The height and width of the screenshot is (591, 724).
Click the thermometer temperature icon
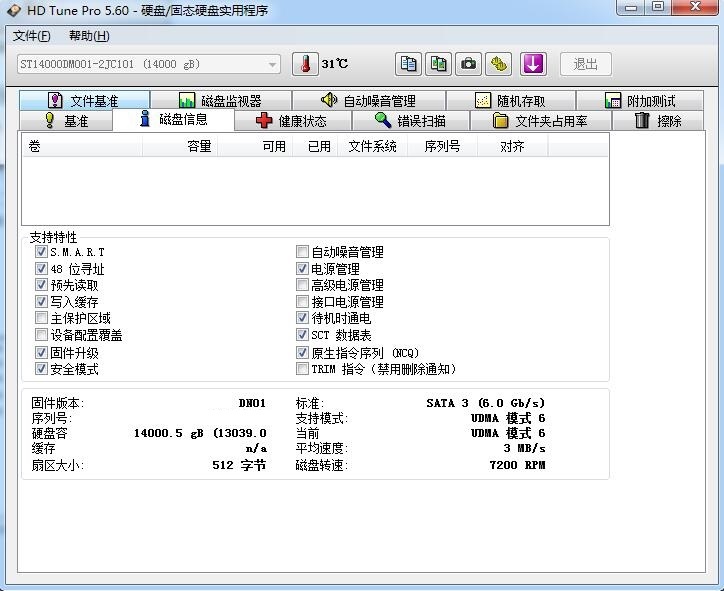click(305, 64)
